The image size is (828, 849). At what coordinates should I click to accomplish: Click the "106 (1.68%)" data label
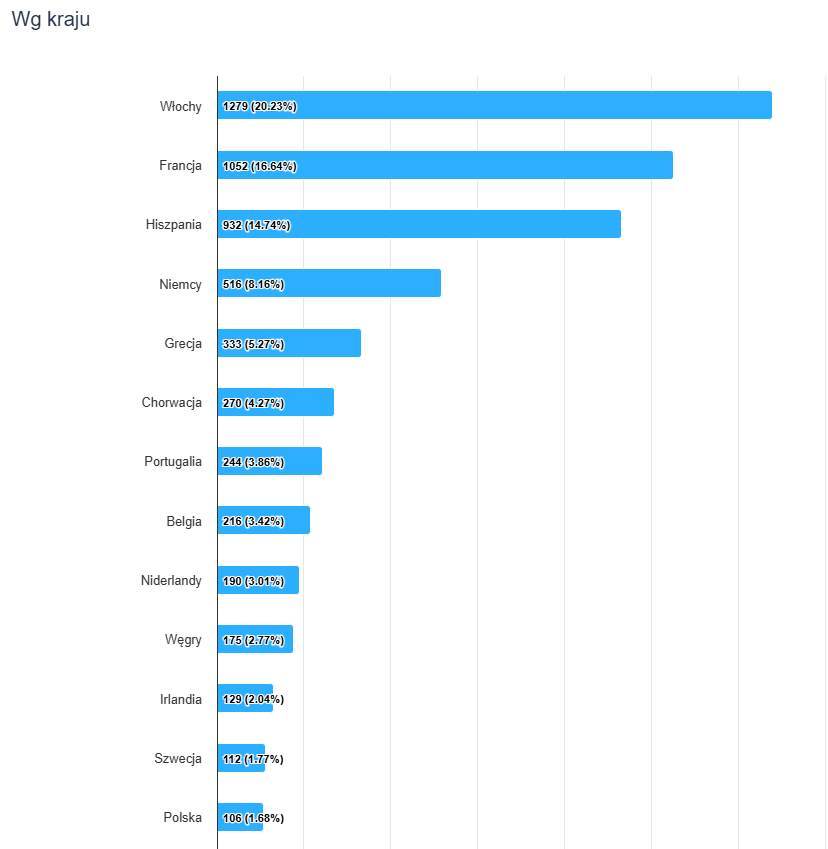pyautogui.click(x=253, y=818)
